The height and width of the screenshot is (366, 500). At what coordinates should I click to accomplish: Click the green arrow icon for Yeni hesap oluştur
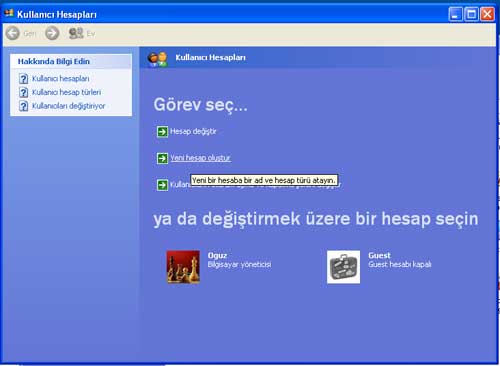click(x=162, y=158)
